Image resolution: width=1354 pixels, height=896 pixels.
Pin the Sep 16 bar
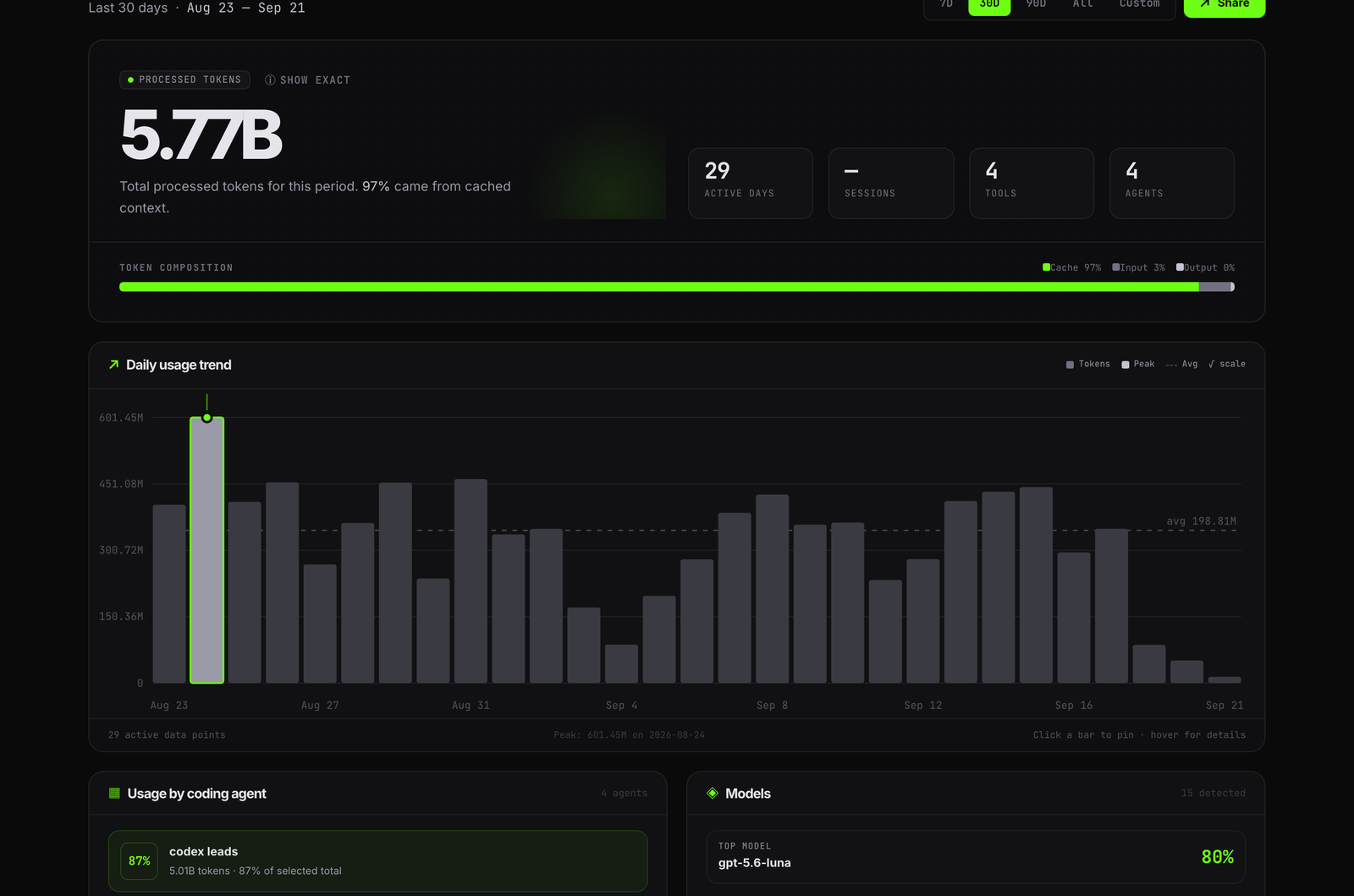(1074, 618)
